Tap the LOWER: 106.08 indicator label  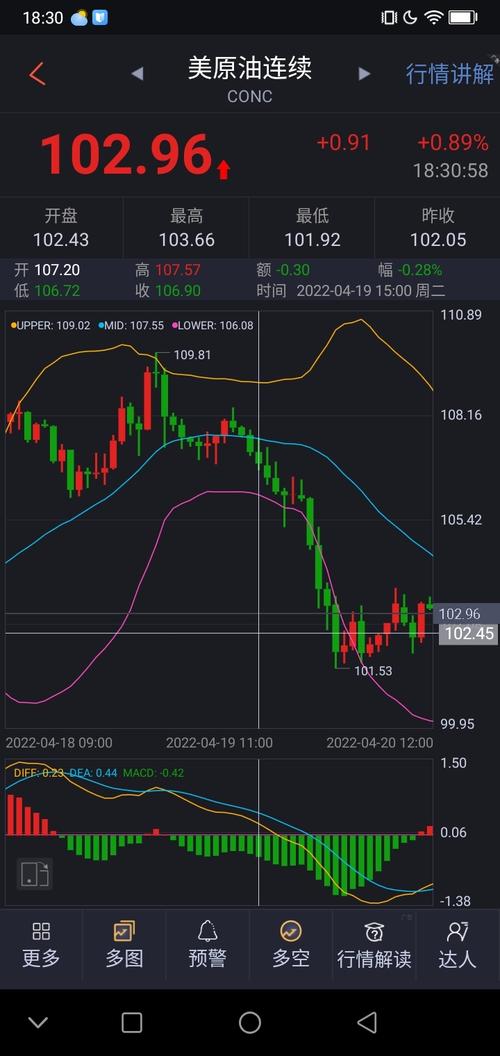pos(213,325)
